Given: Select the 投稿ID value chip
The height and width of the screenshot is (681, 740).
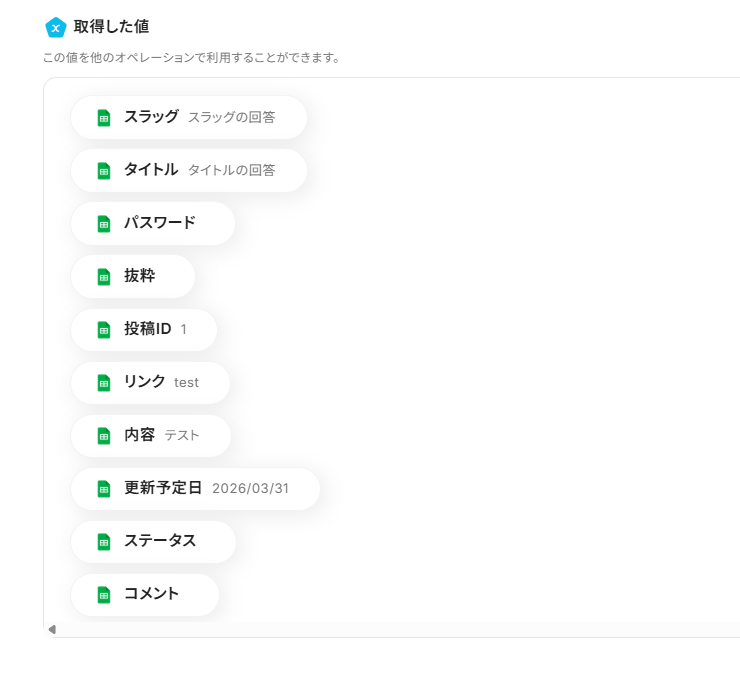Looking at the screenshot, I should (x=144, y=330).
